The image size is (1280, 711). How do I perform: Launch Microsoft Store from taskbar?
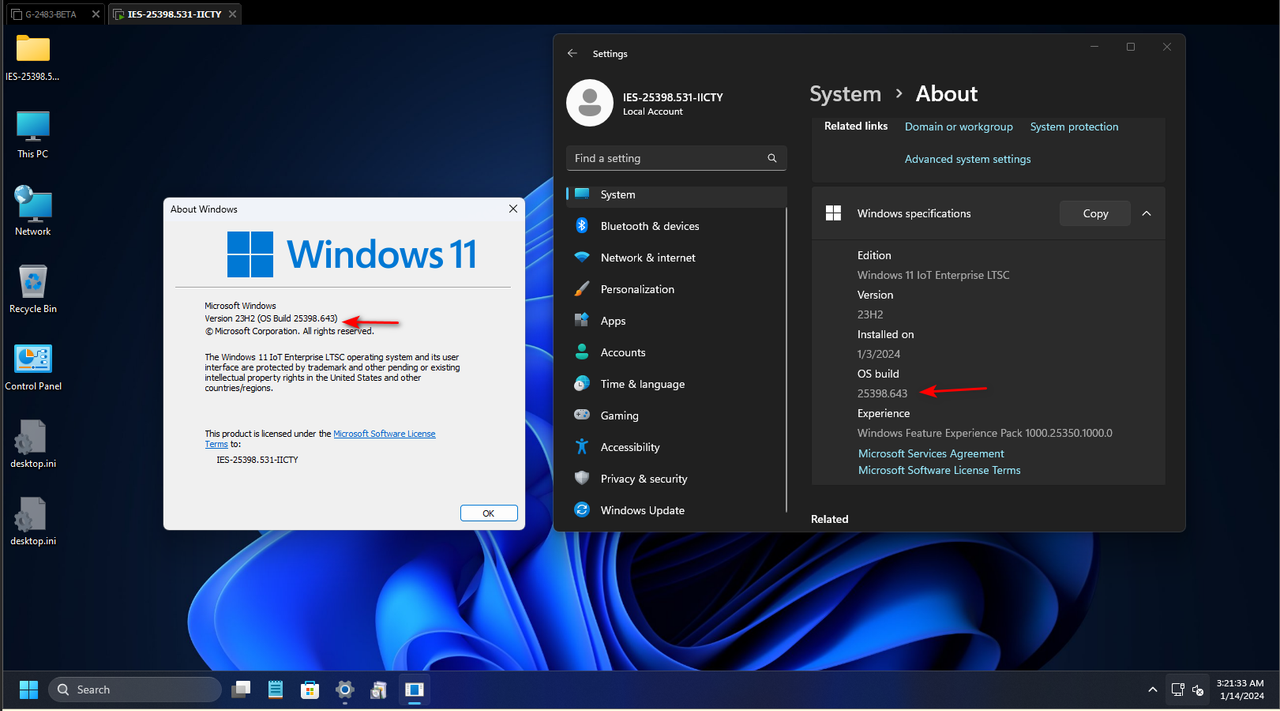point(310,689)
